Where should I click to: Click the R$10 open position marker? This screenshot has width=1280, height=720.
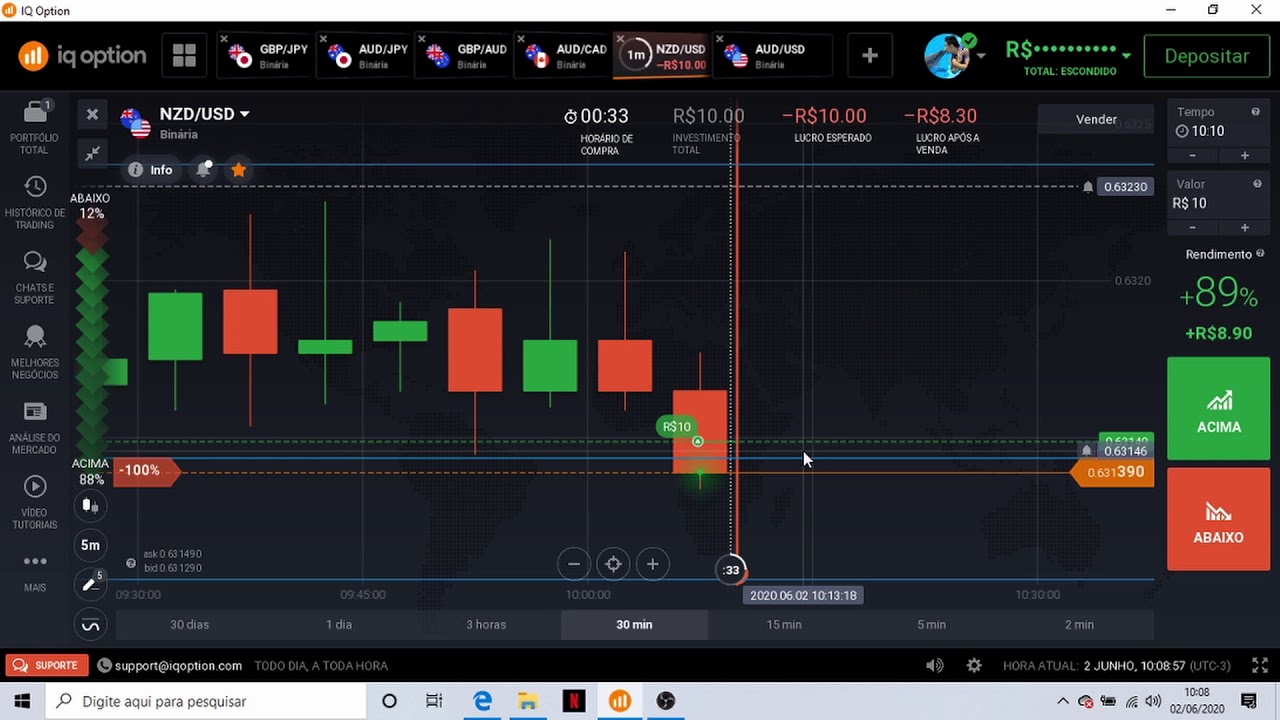pyautogui.click(x=677, y=427)
